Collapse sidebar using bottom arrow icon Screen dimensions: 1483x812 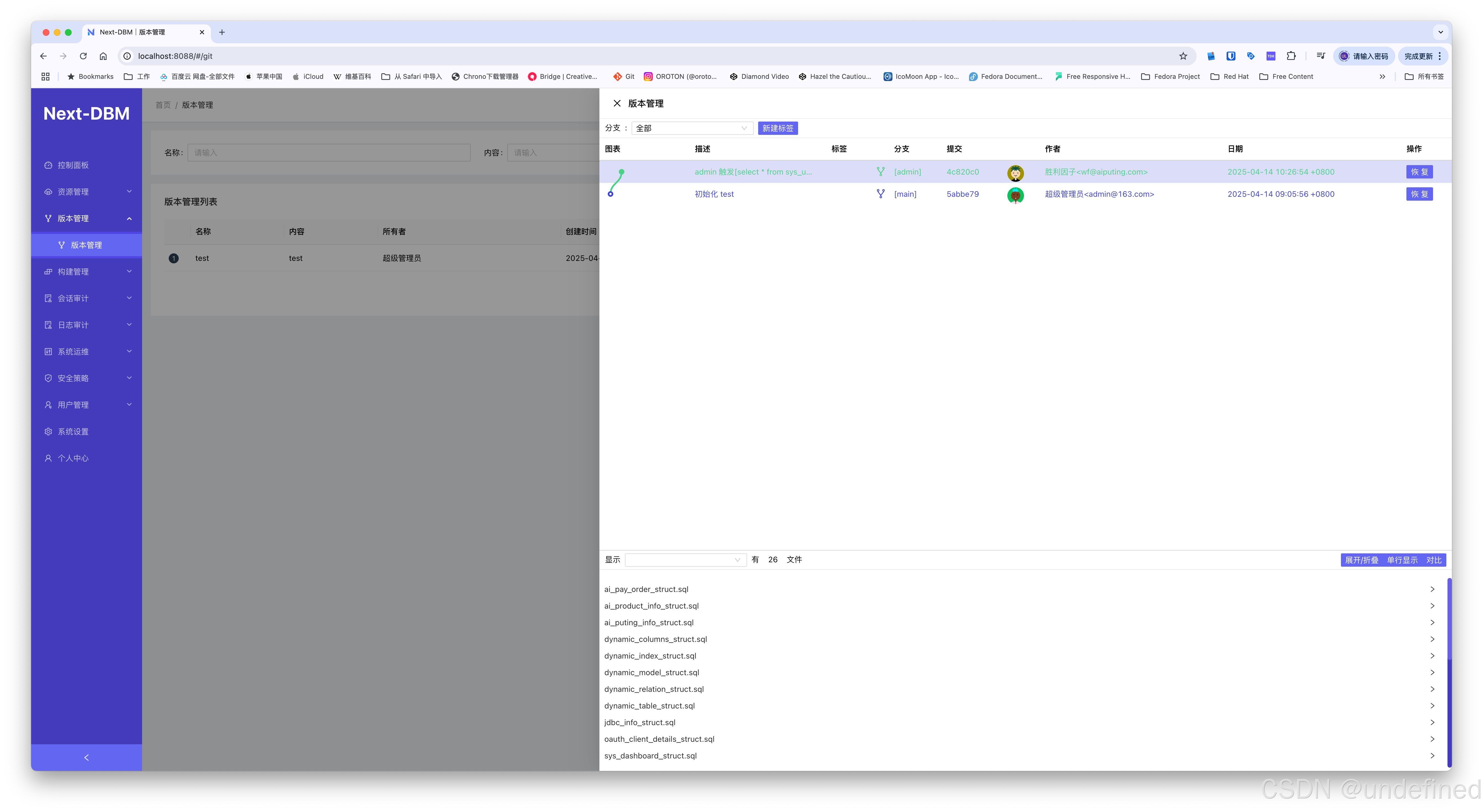86,757
